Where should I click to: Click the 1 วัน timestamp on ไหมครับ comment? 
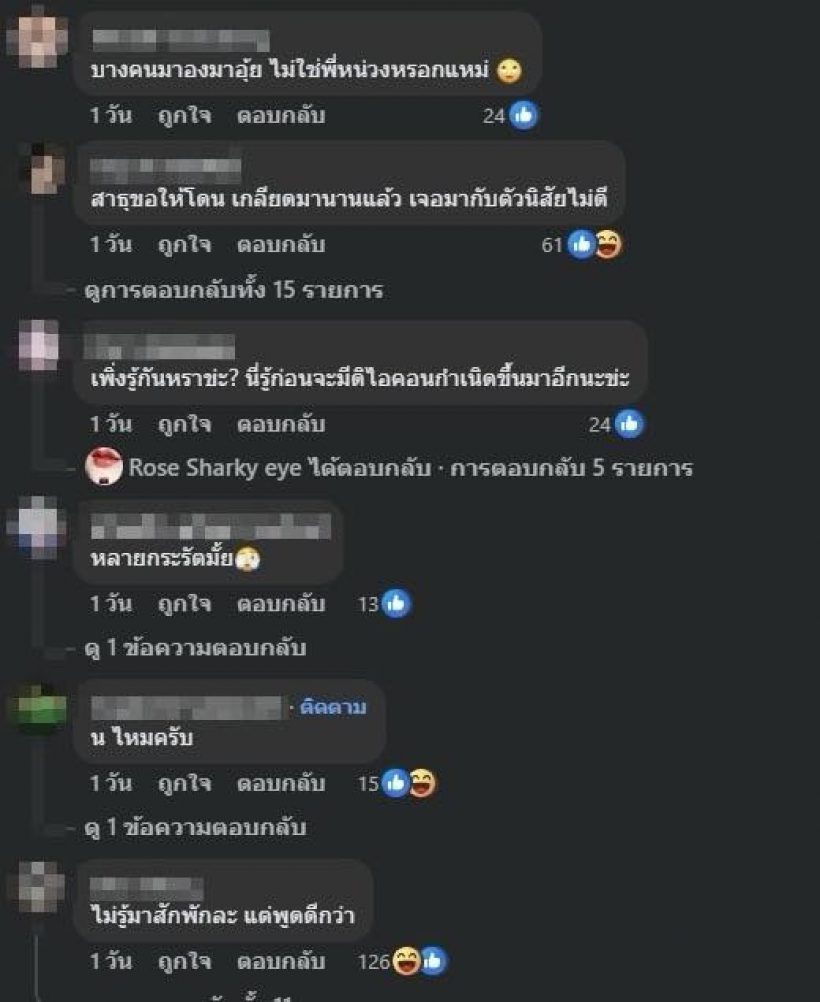pyautogui.click(x=111, y=783)
